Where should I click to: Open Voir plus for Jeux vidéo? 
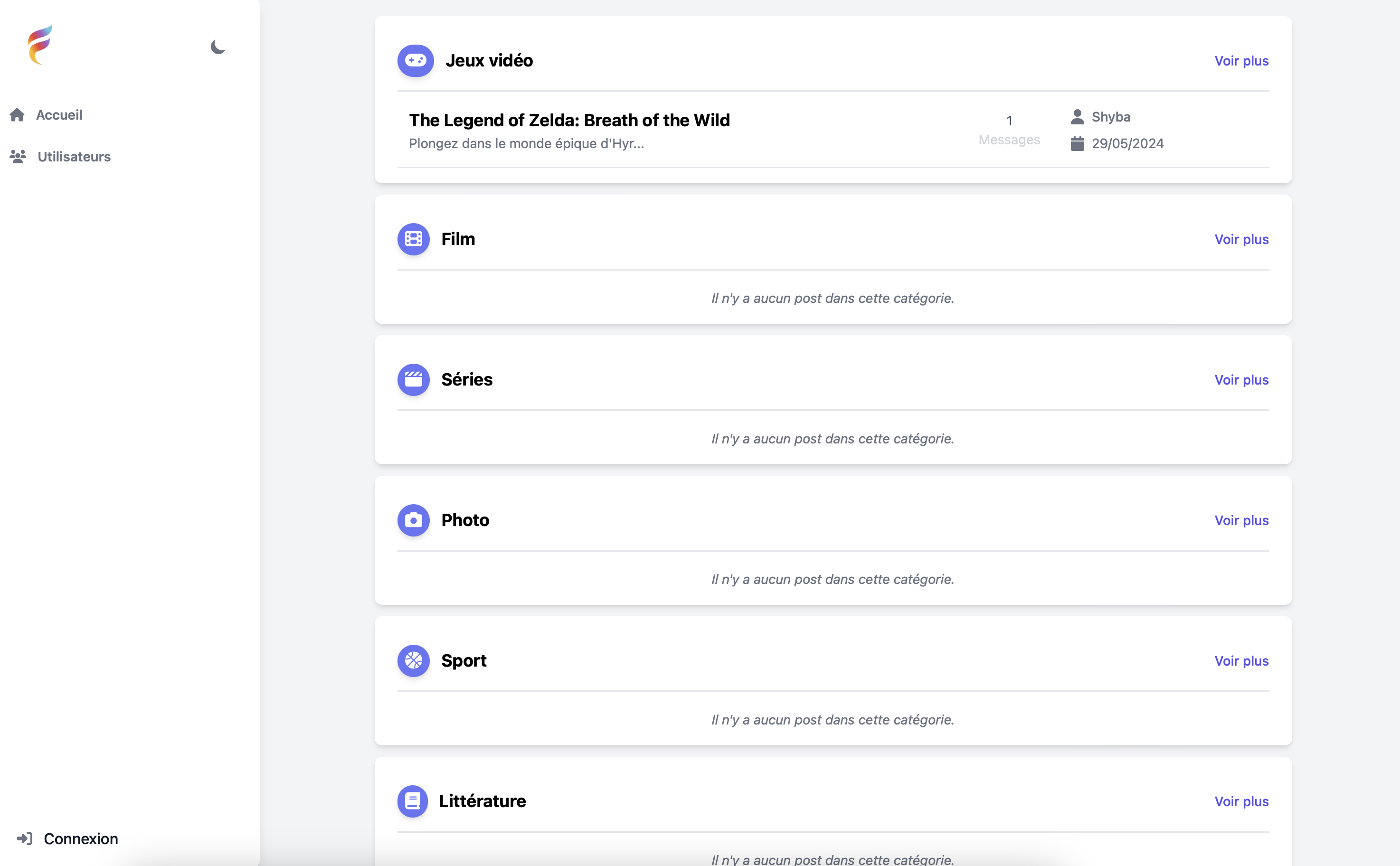coord(1241,61)
